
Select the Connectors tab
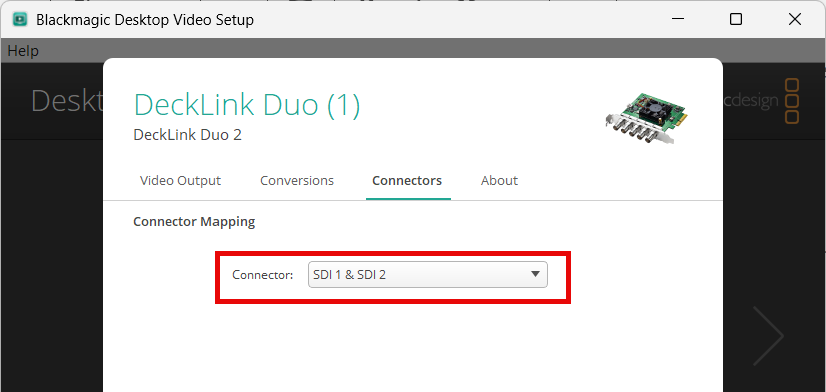coord(407,181)
